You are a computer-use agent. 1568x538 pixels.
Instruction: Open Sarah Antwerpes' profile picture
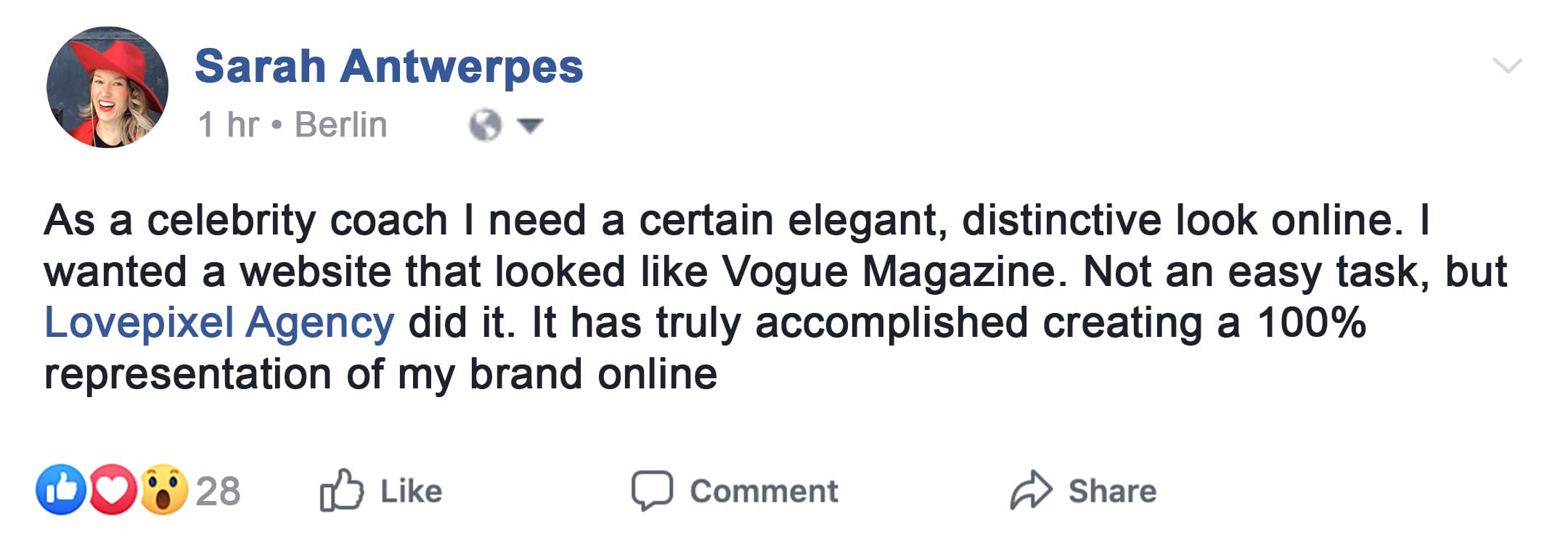(x=107, y=88)
